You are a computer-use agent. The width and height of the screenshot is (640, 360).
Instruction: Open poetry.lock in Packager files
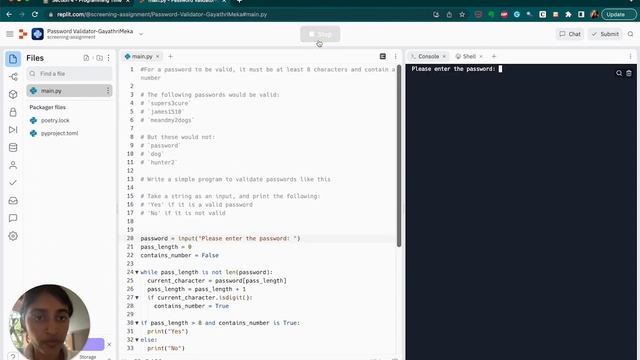[x=55, y=120]
